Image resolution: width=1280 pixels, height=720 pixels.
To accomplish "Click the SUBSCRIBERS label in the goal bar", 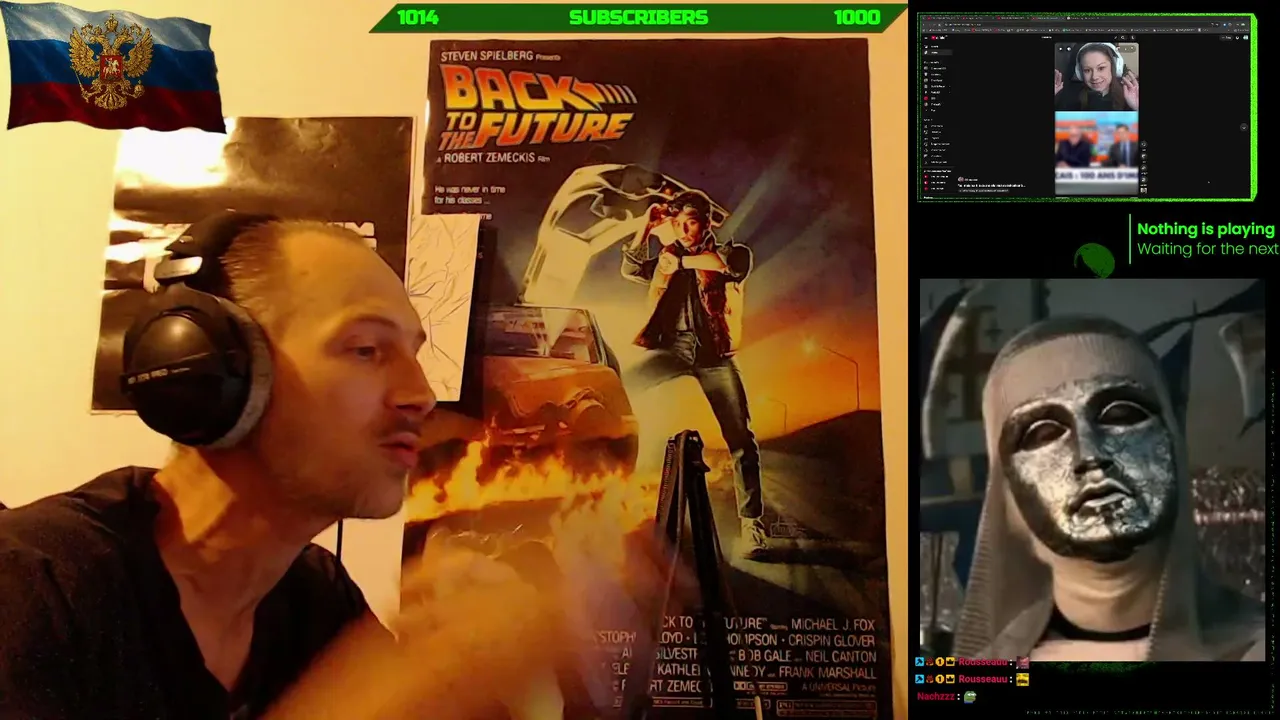I will click(x=638, y=17).
